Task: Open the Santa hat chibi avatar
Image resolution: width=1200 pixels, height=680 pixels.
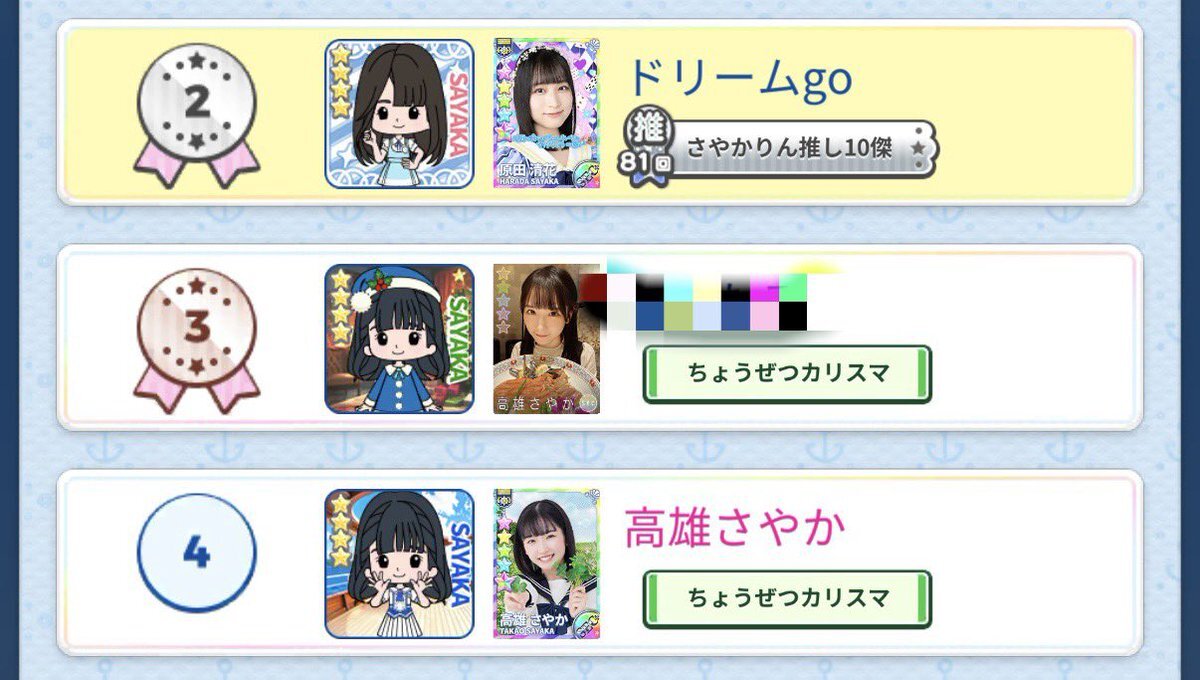Action: (x=399, y=339)
